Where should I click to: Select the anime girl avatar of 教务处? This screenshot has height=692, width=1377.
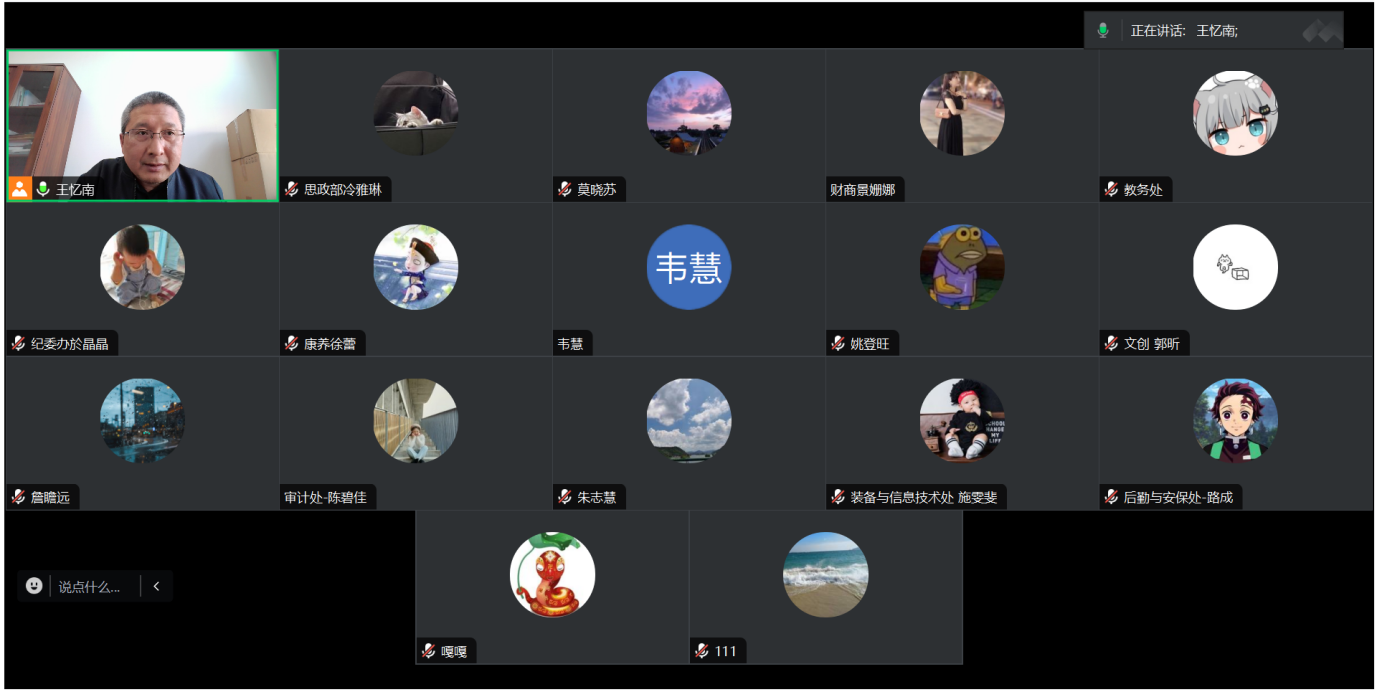point(1235,113)
